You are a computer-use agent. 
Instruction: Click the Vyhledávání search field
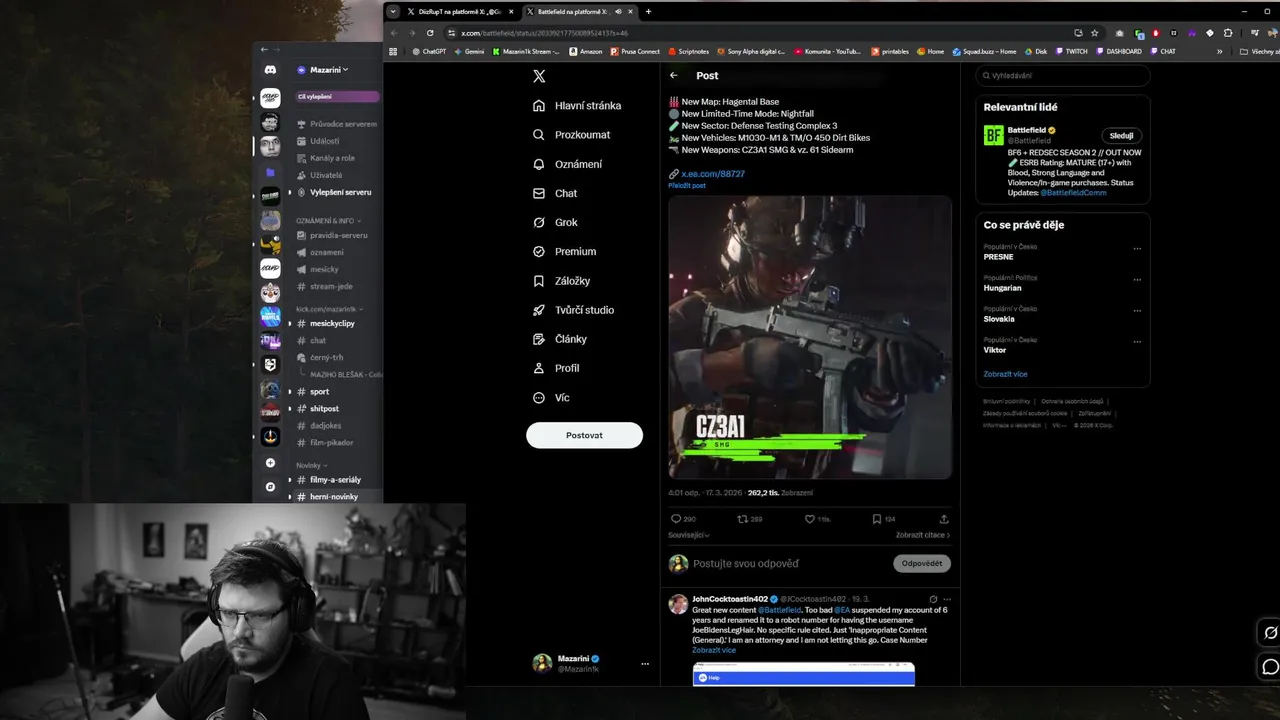1063,75
